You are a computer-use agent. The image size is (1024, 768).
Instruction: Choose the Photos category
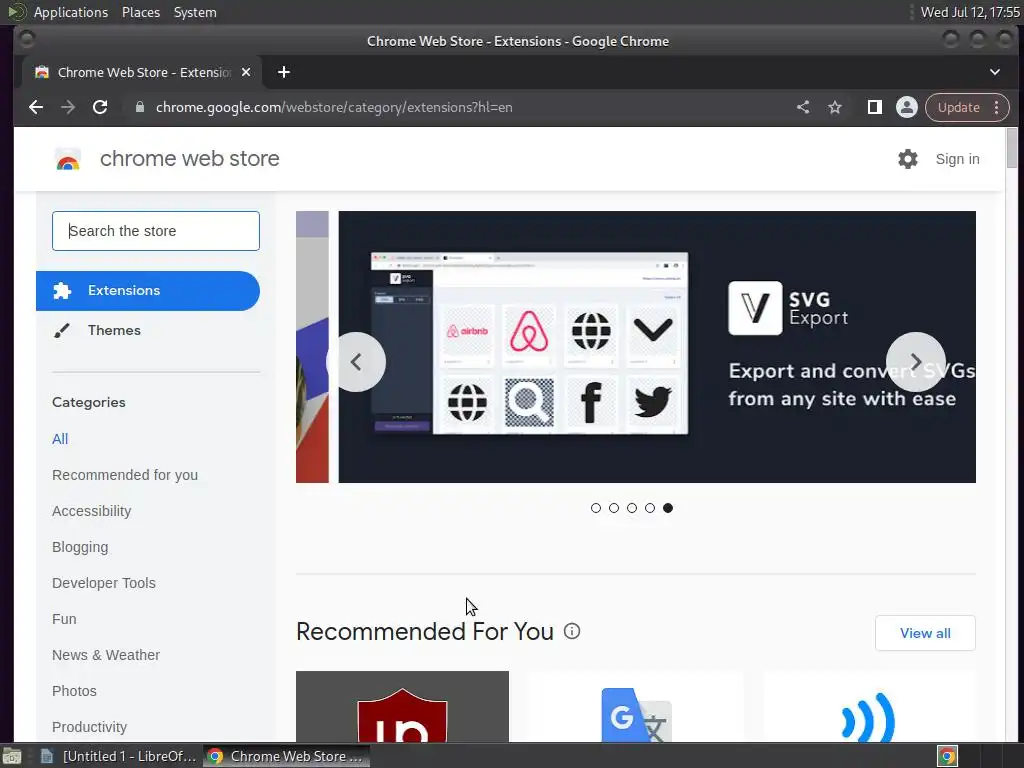74,690
